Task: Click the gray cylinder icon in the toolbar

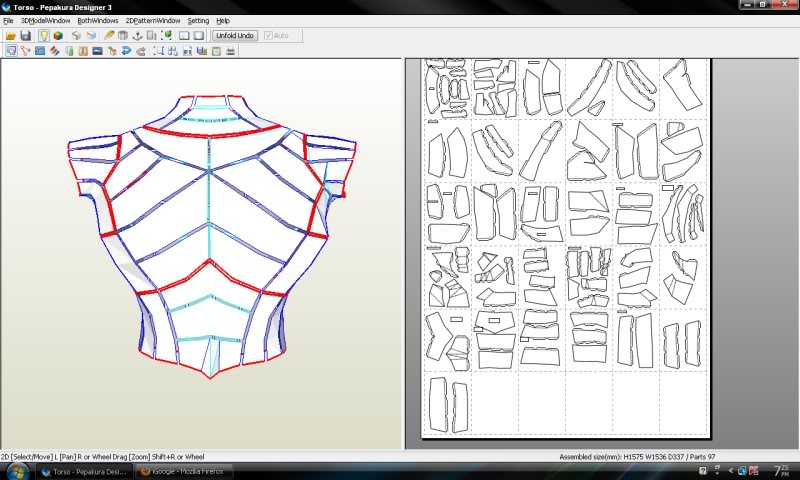Action: (x=123, y=36)
